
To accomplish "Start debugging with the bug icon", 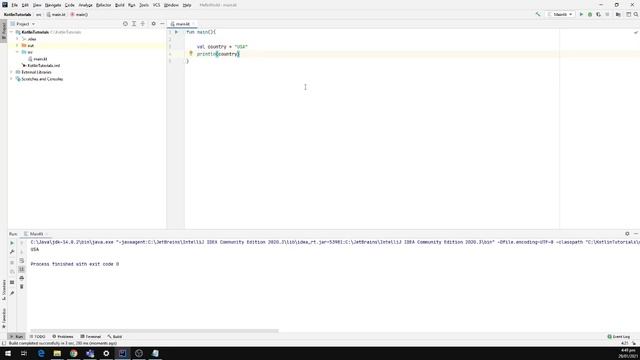I will [x=590, y=14].
